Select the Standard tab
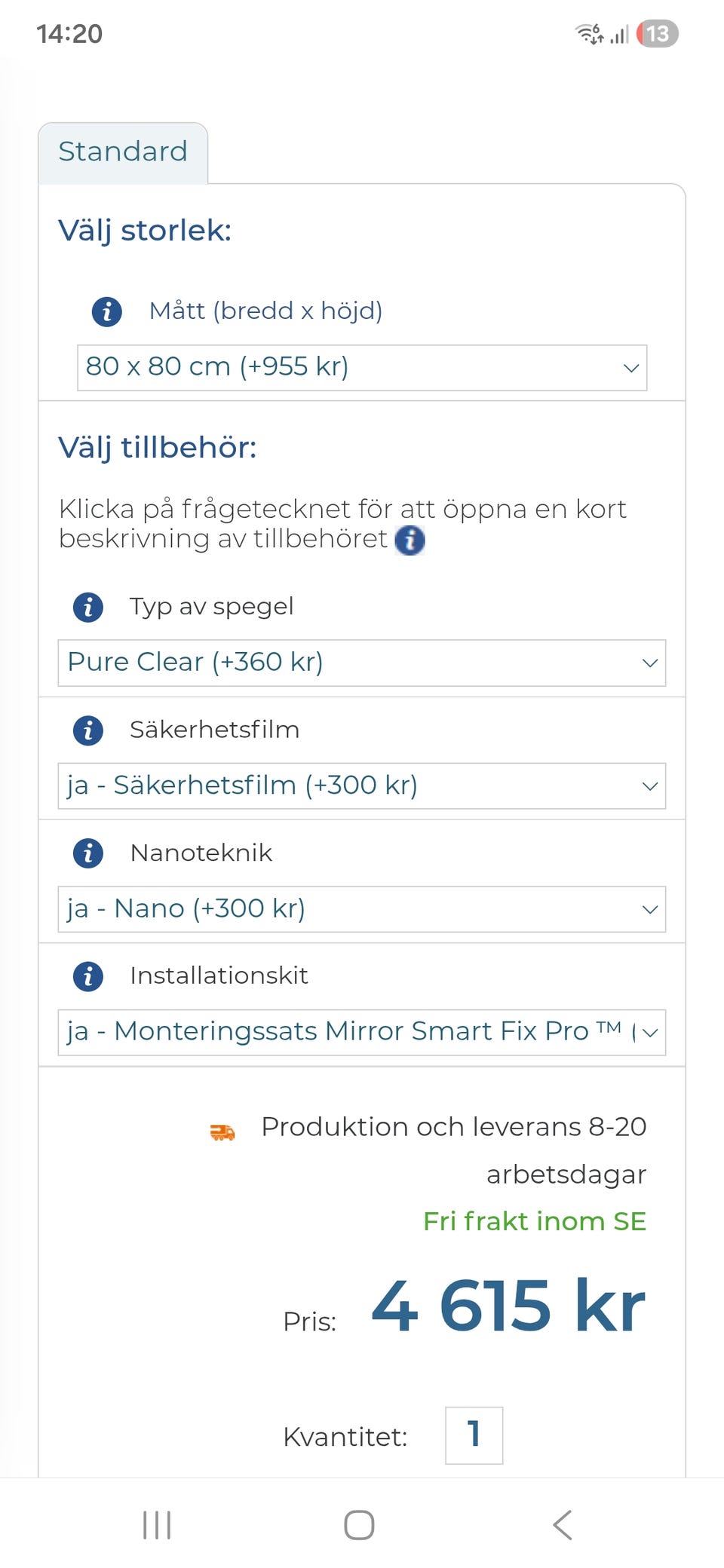Viewport: 724px width, 1568px height. click(123, 152)
